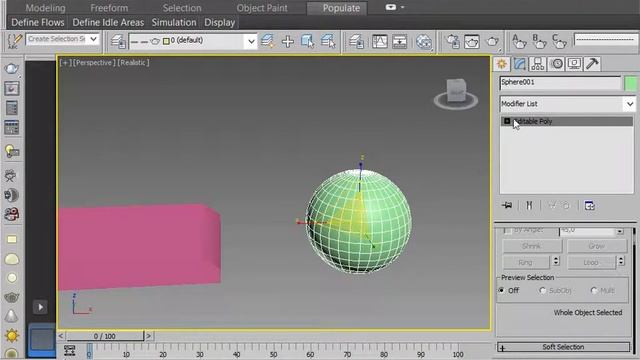Switch to the Object Paint ribbon tab
640x360 pixels.
[262, 8]
